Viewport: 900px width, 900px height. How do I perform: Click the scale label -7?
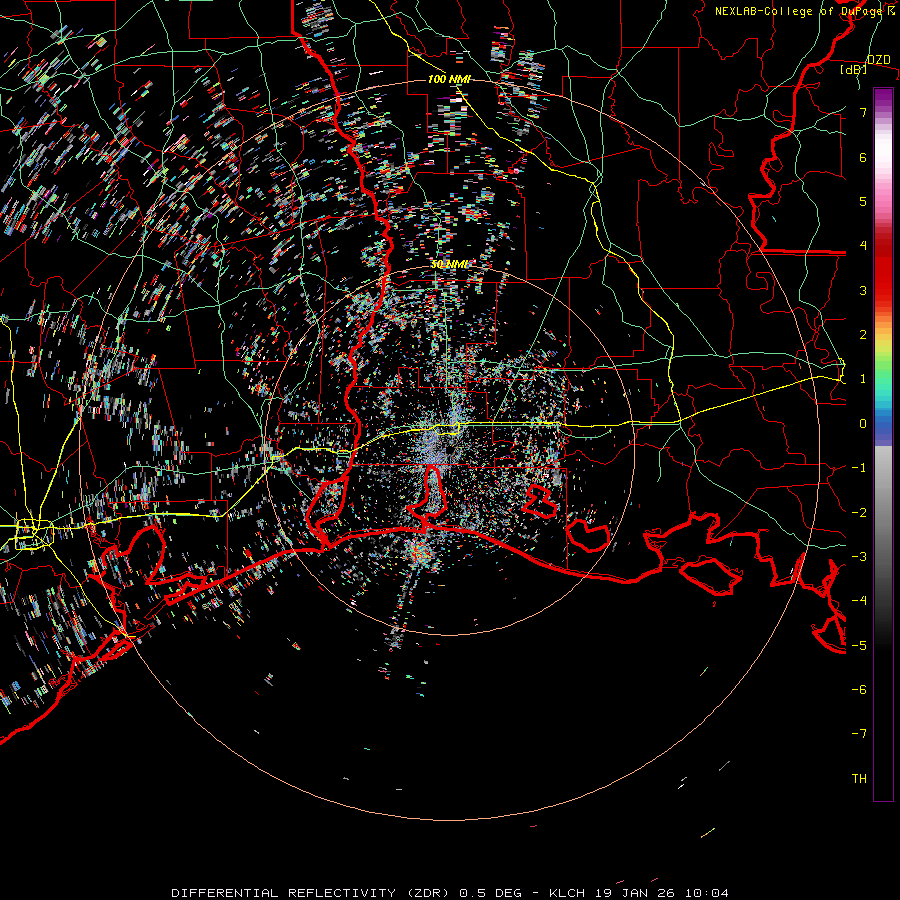click(x=859, y=734)
